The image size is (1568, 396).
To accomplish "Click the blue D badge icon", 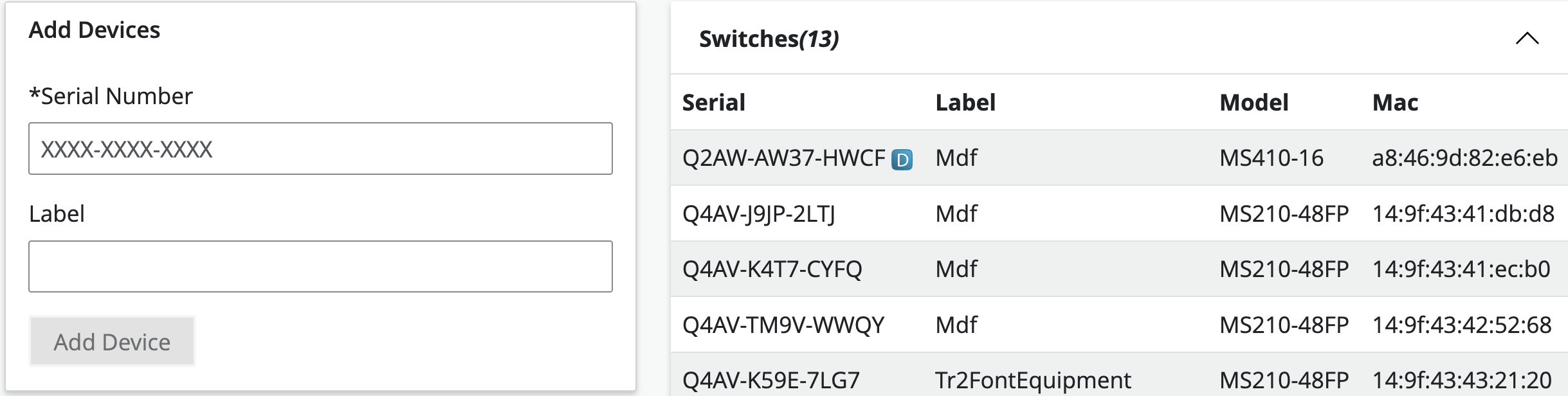I will [902, 159].
